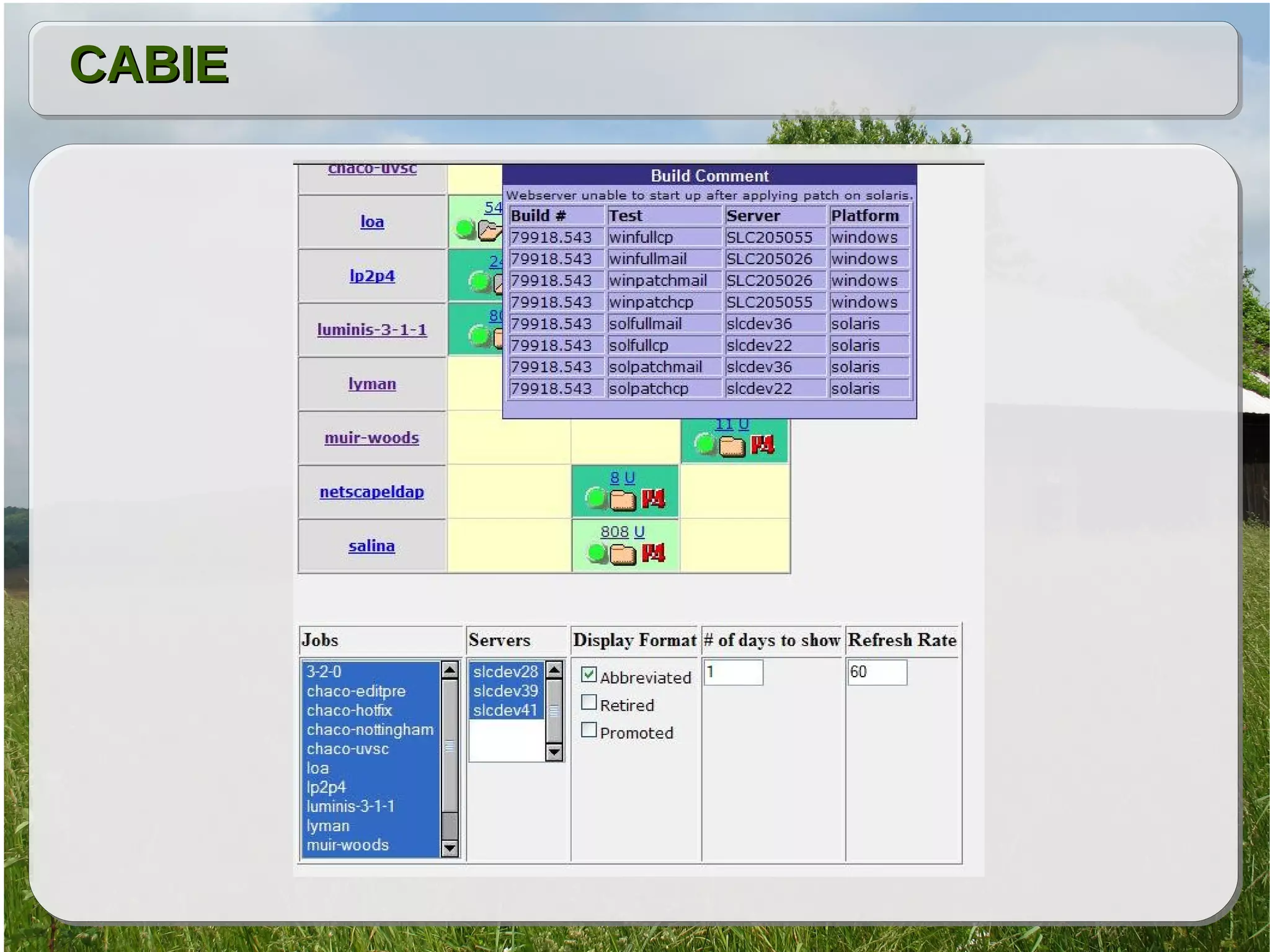
Task: Enable the Promoted checkbox
Action: point(588,730)
